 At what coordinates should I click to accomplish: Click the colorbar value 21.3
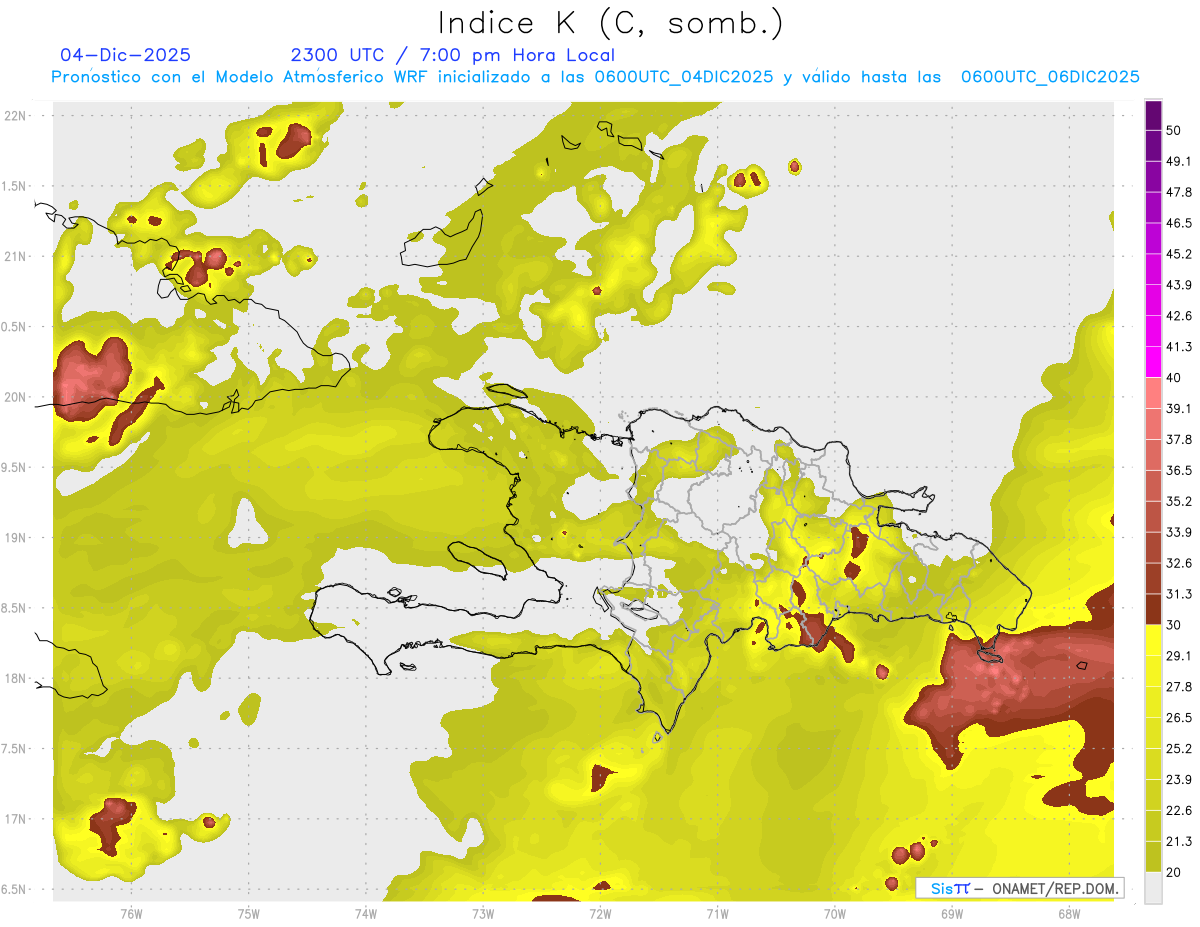coord(1179,841)
